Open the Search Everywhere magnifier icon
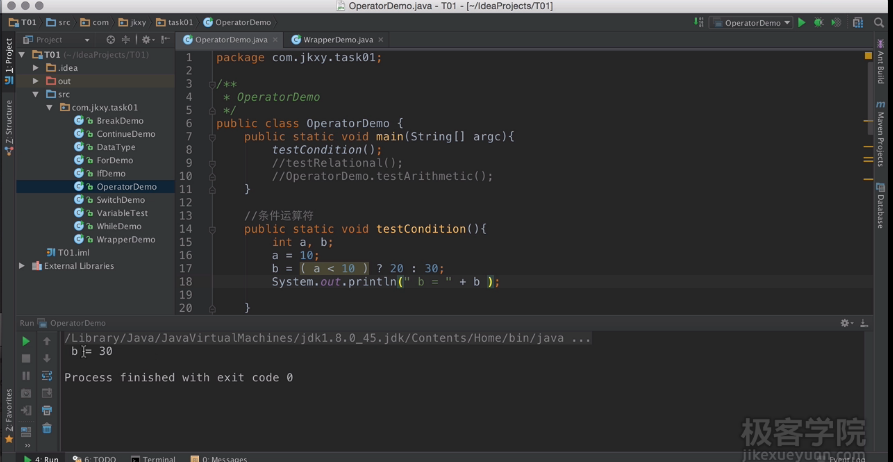893x462 pixels. [881, 22]
